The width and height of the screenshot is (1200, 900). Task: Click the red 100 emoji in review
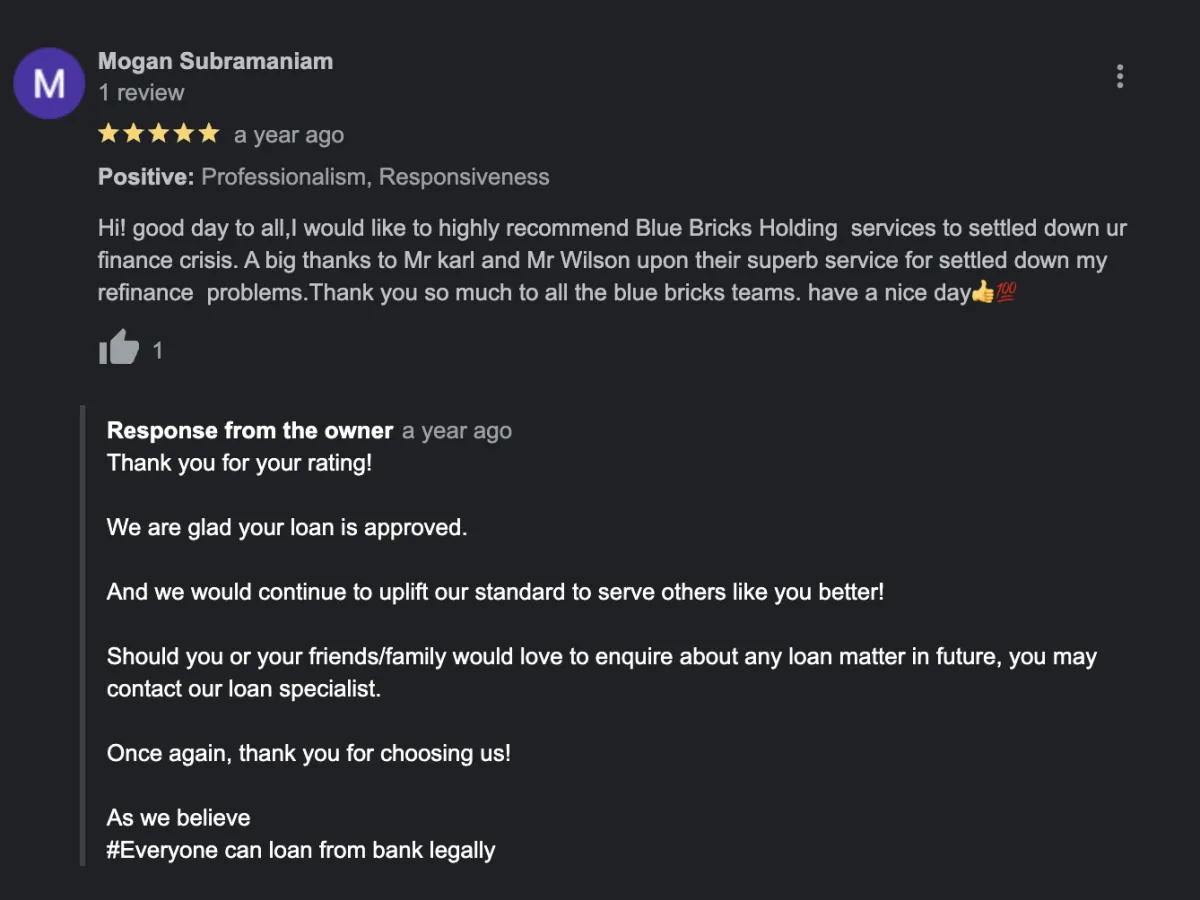[1006, 294]
